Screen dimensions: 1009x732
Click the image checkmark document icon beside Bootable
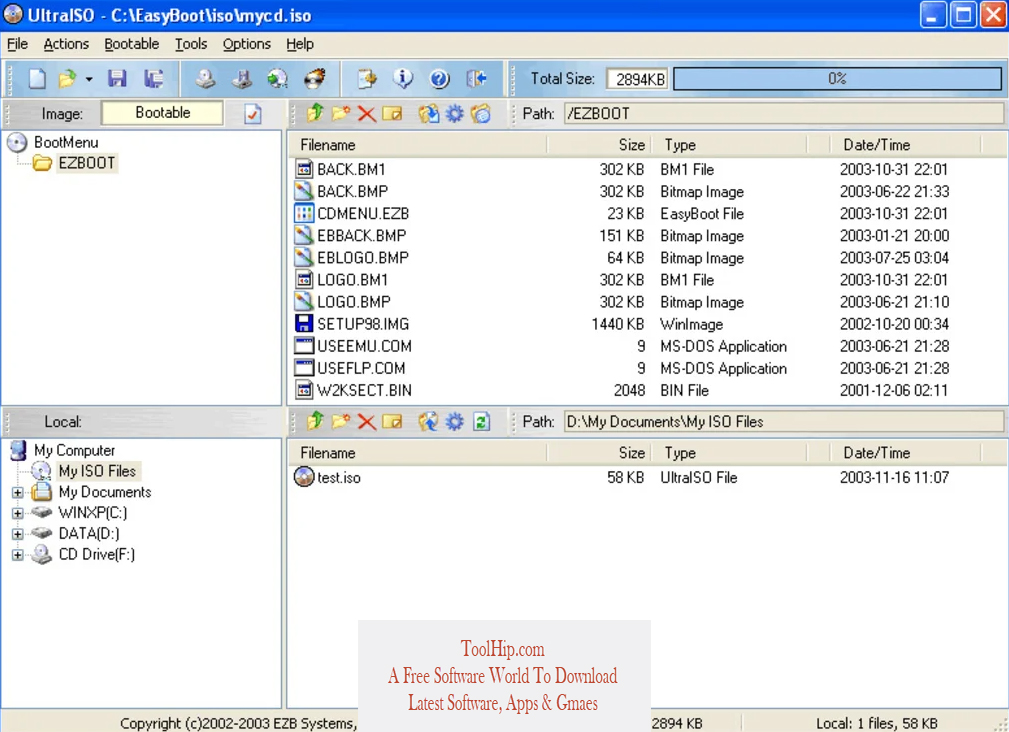(x=253, y=114)
